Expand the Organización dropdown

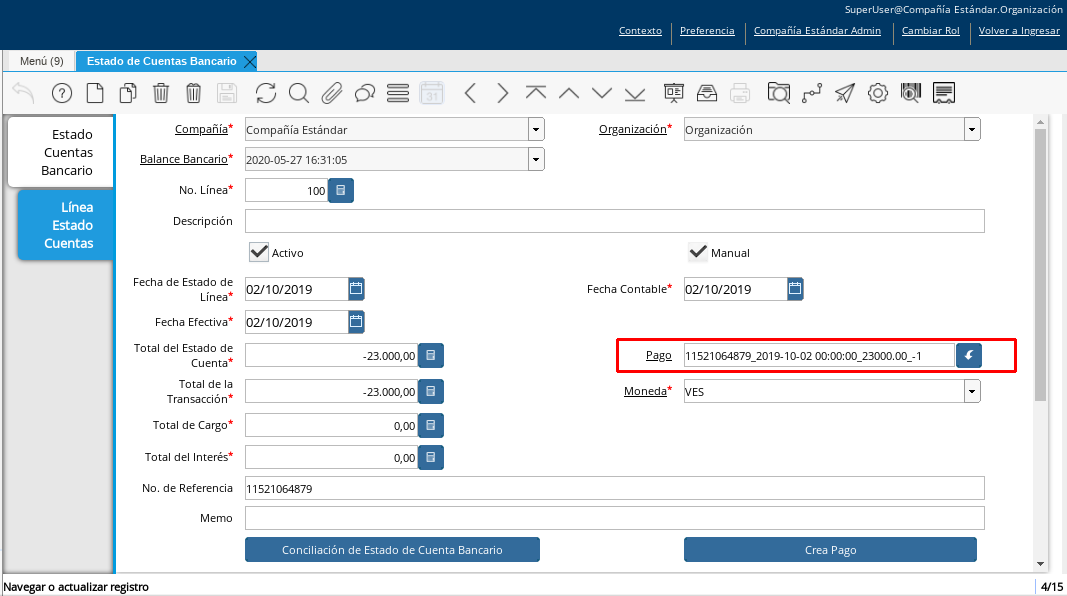pos(972,129)
